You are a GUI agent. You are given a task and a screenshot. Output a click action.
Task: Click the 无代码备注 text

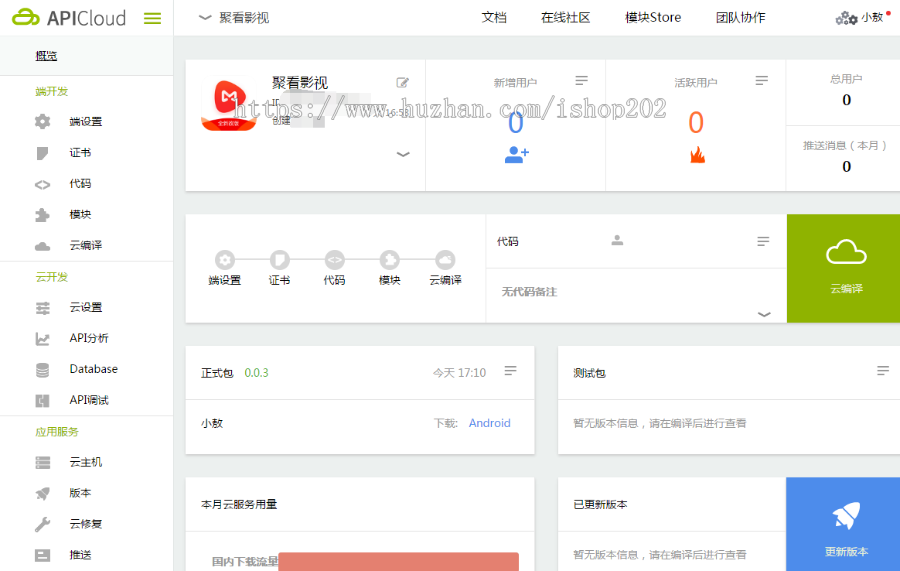(529, 292)
